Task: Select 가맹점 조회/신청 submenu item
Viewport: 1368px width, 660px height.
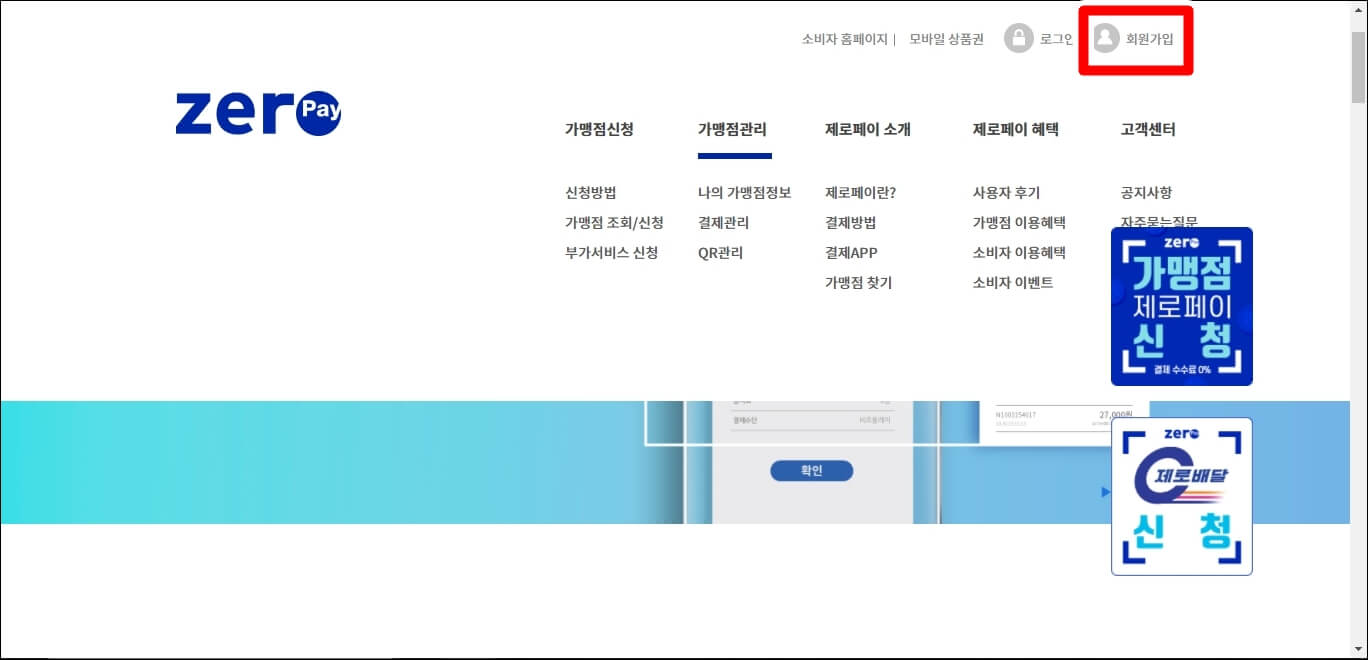Action: tap(614, 223)
